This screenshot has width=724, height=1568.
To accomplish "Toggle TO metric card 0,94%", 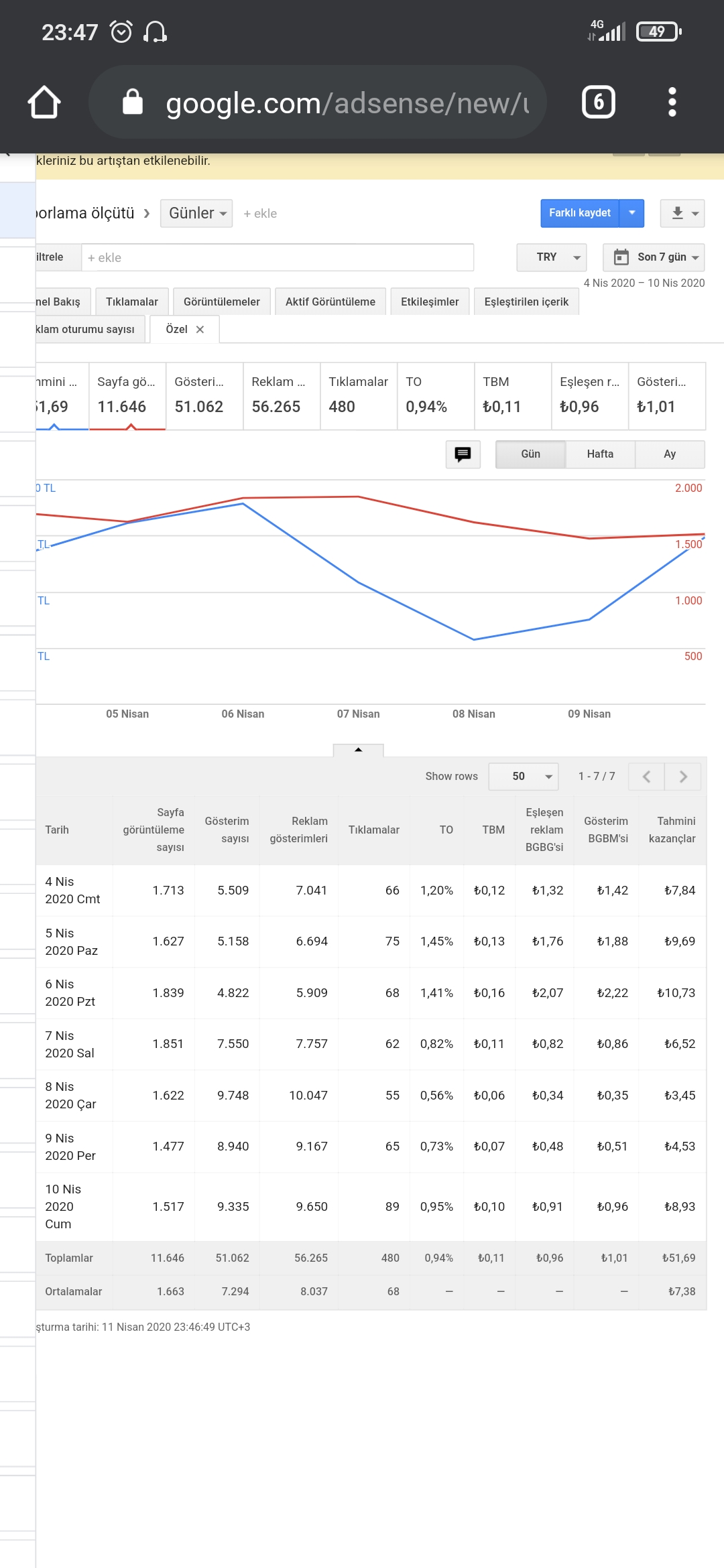I will pos(436,396).
